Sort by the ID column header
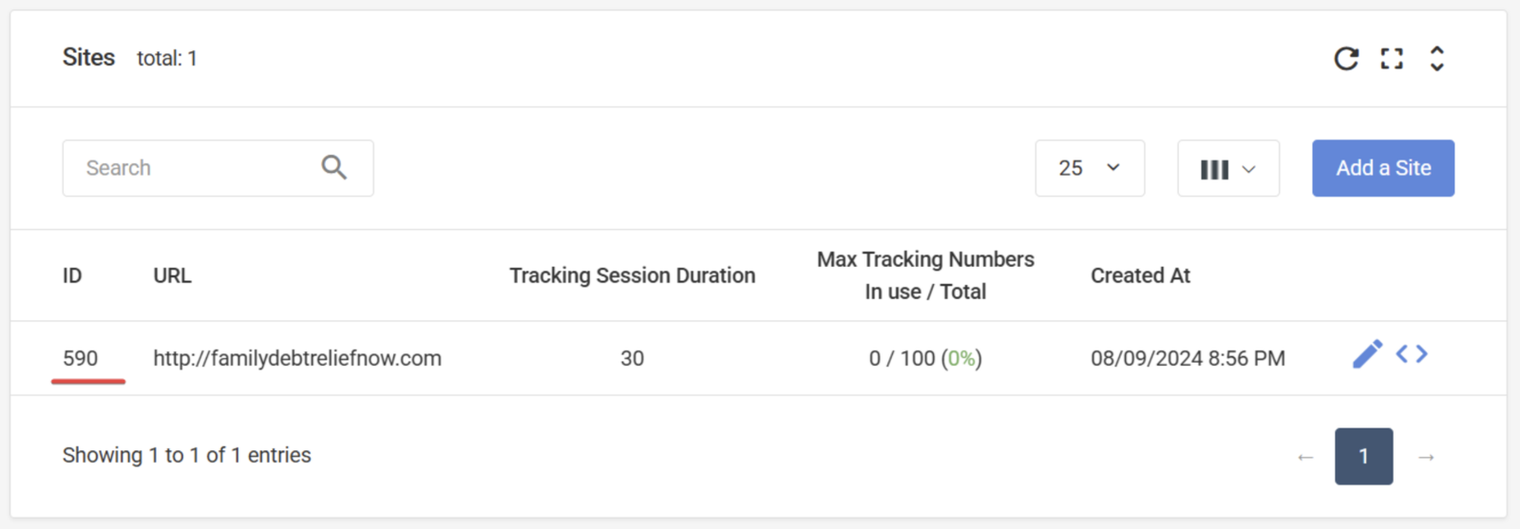Viewport: 1520px width, 529px height. click(74, 276)
